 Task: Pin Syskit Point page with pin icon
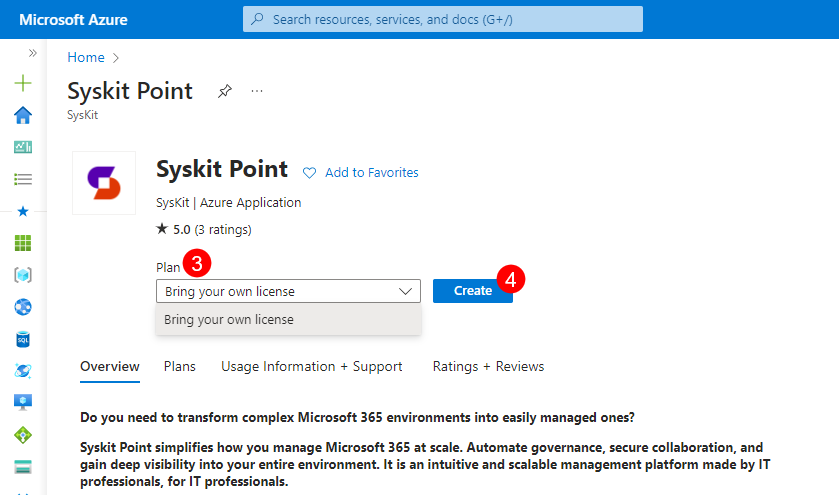tap(225, 92)
